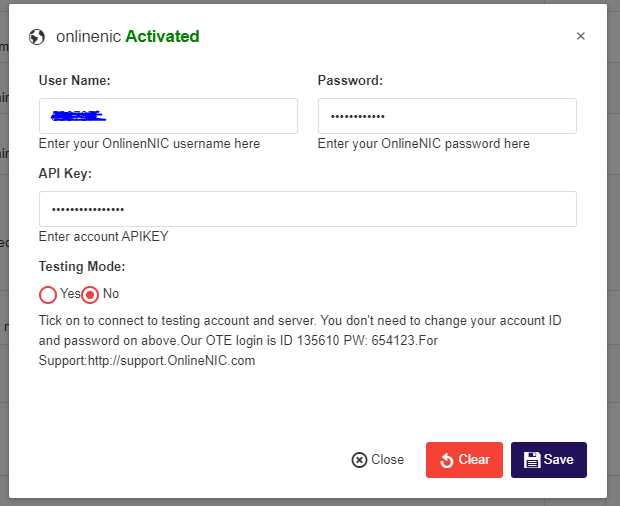Image resolution: width=620 pixels, height=506 pixels.
Task: Focus the Password input field
Action: pos(447,116)
